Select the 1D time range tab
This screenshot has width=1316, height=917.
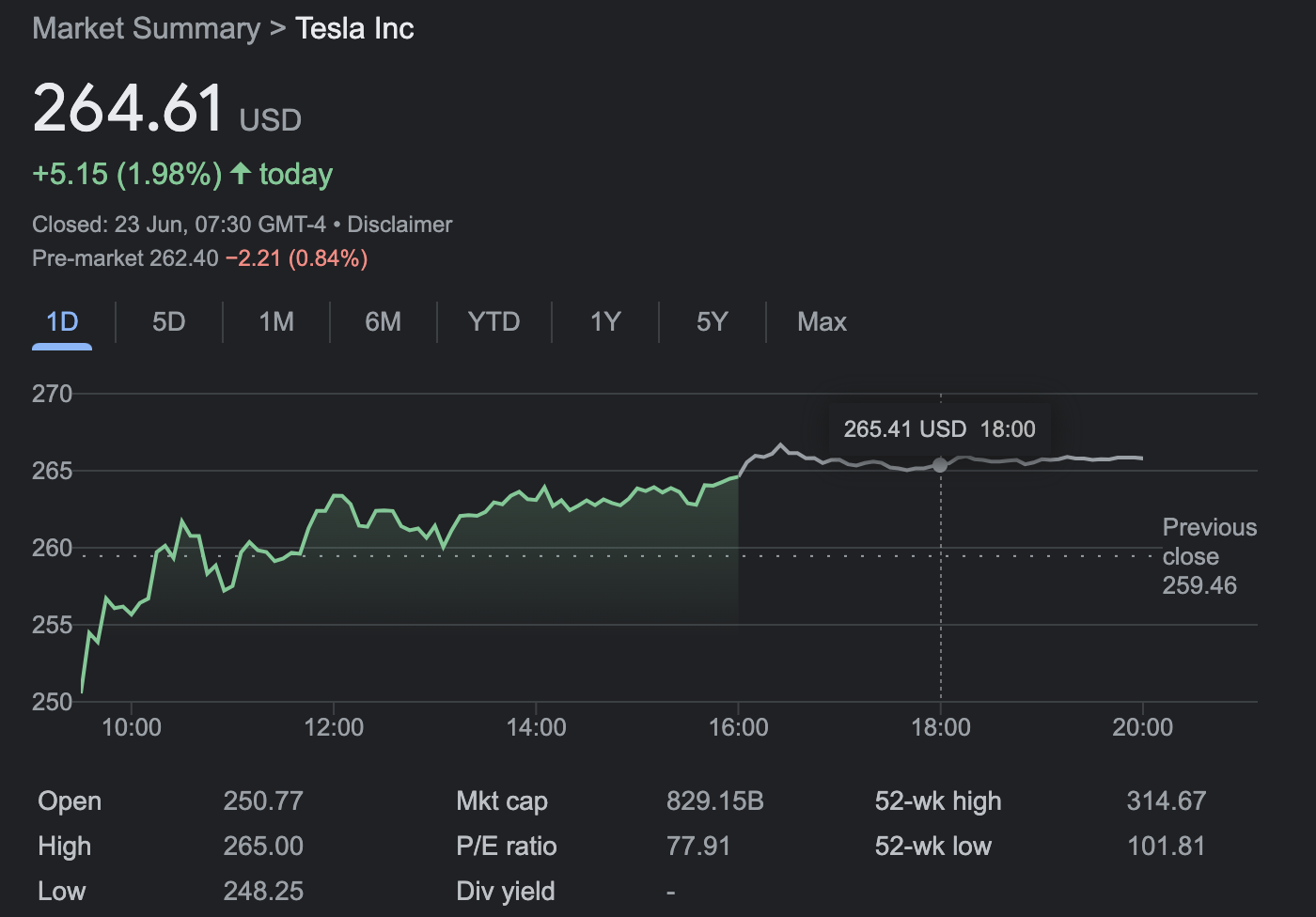click(x=62, y=322)
